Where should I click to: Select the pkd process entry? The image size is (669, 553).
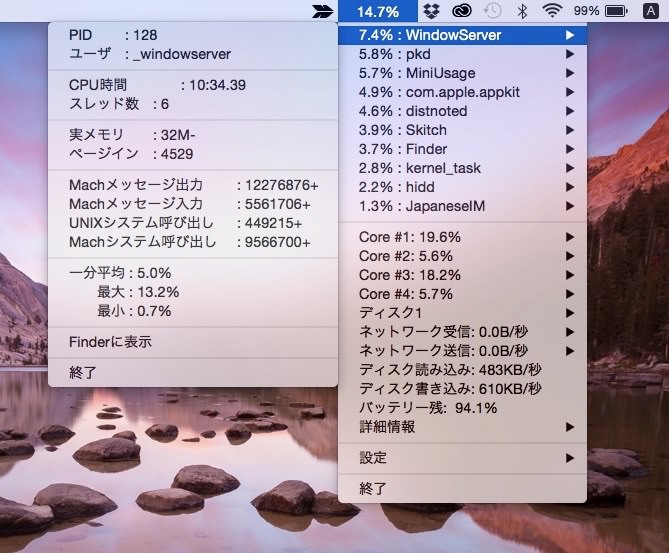(462, 54)
